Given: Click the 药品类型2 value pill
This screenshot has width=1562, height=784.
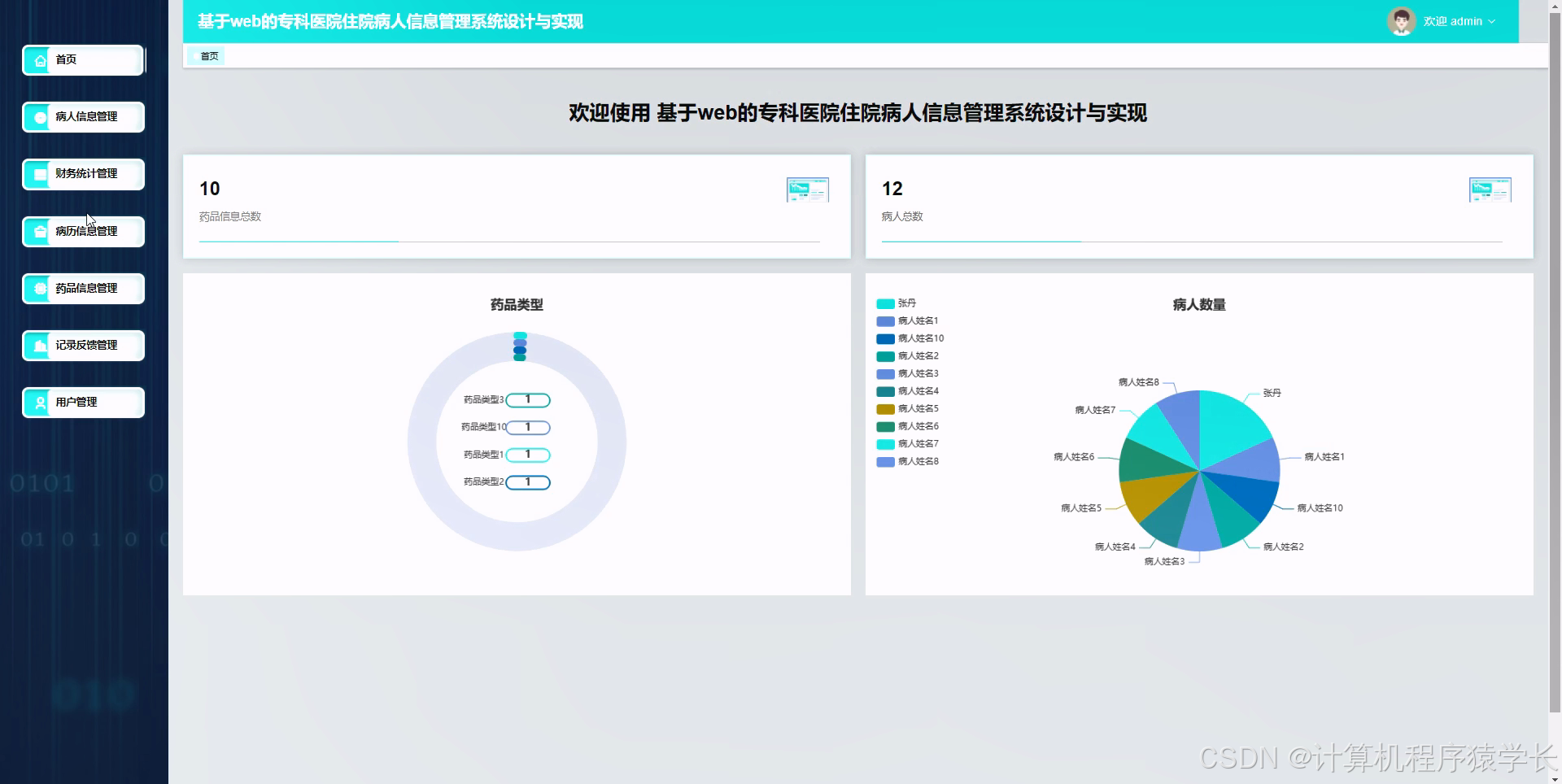Looking at the screenshot, I should click(528, 483).
